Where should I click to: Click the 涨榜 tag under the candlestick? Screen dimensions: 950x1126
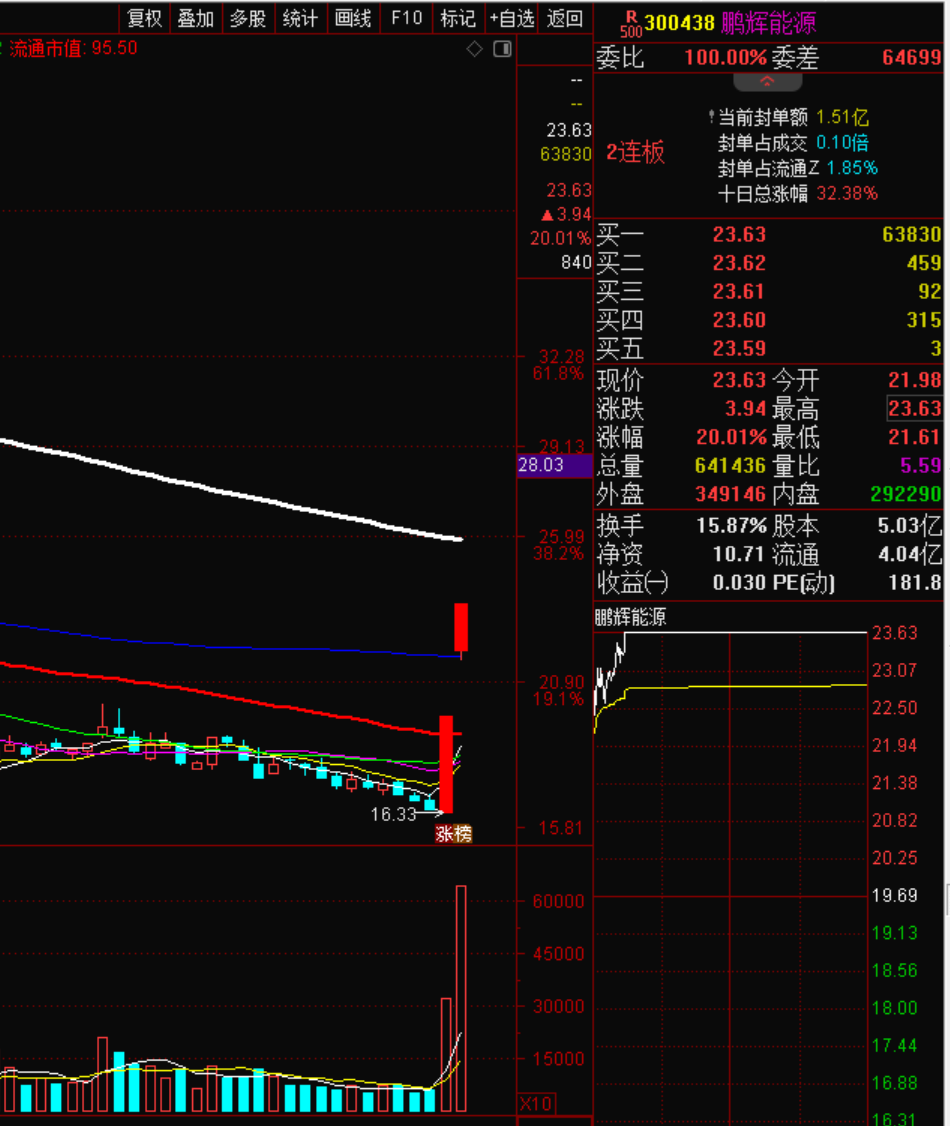tap(453, 834)
